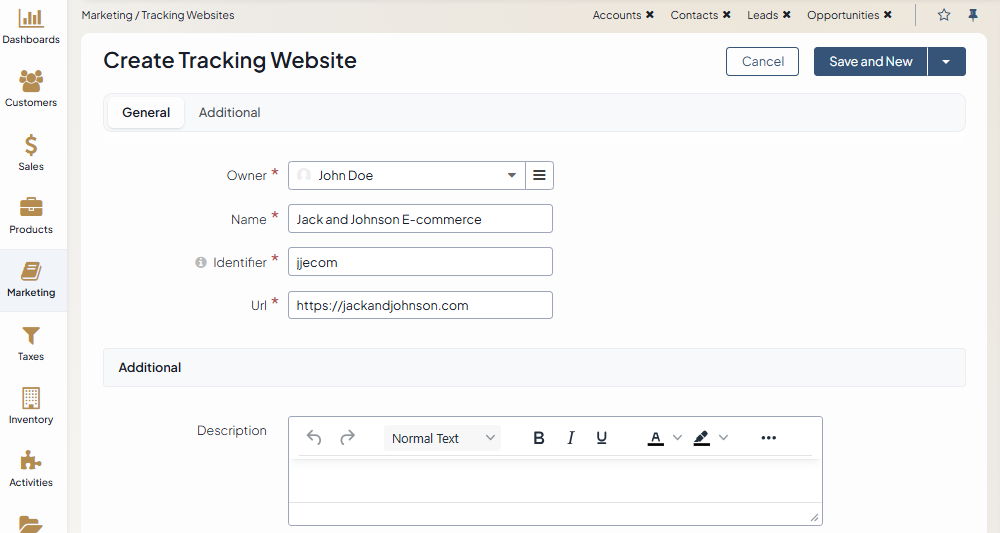The width and height of the screenshot is (1000, 533).
Task: Select the General tab
Action: 146,113
